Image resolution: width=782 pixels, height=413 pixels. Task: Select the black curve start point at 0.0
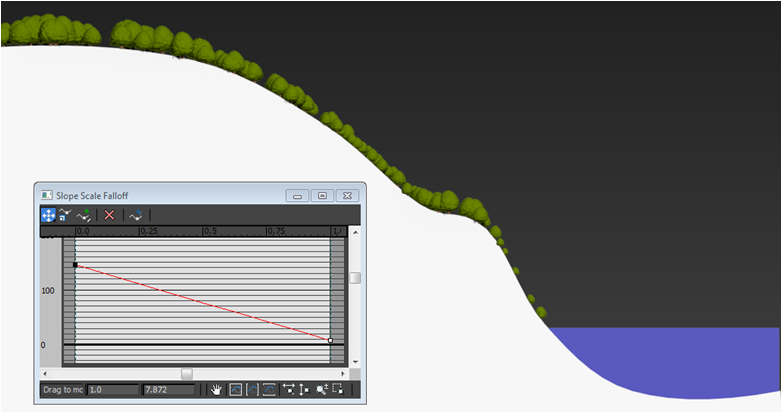pos(75,265)
